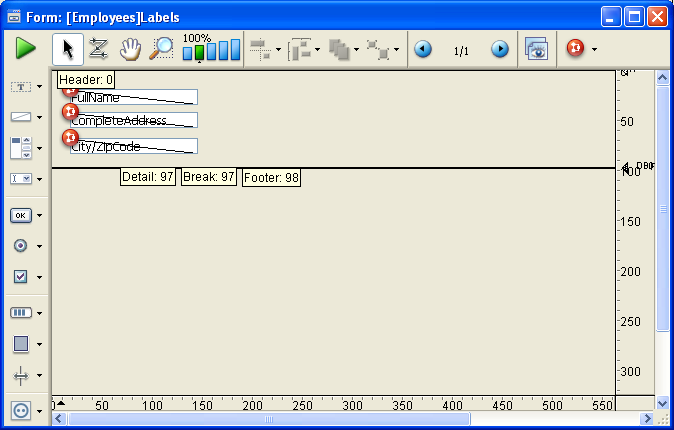The width and height of the screenshot is (674, 430).
Task: Select the OK button tool
Action: point(21,215)
